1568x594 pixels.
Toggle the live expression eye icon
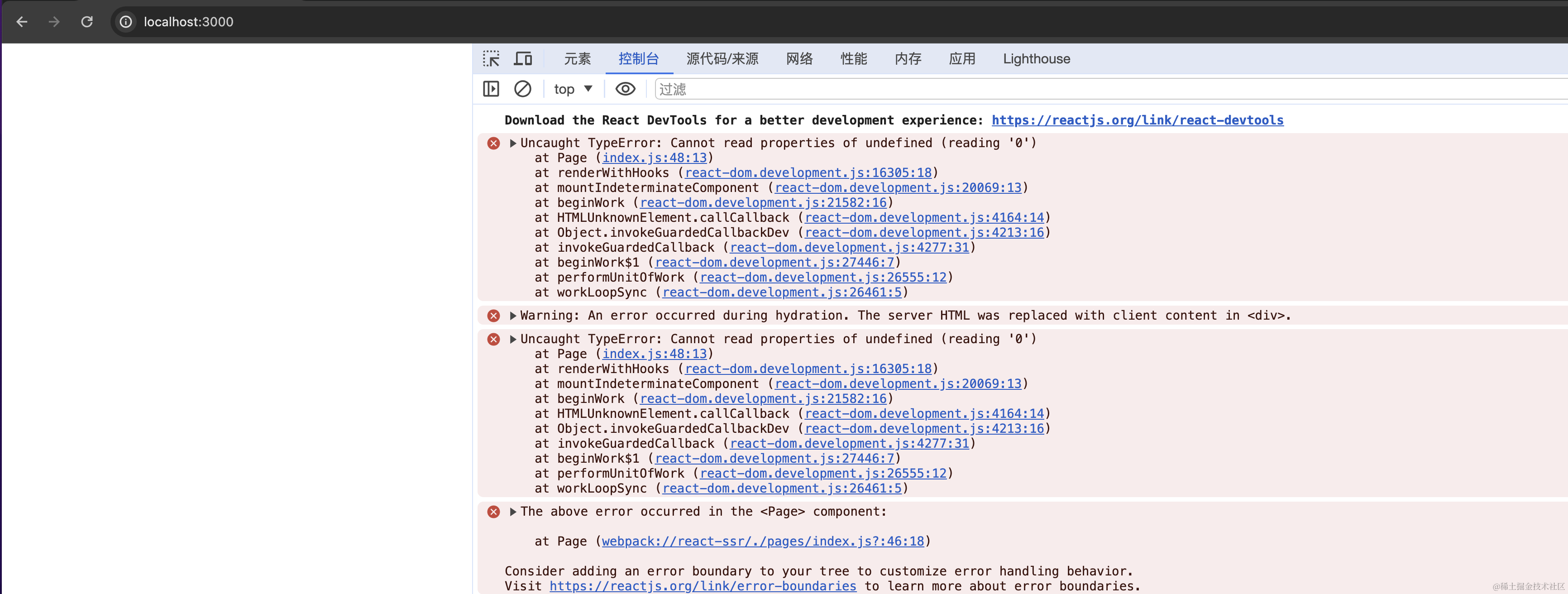point(625,89)
